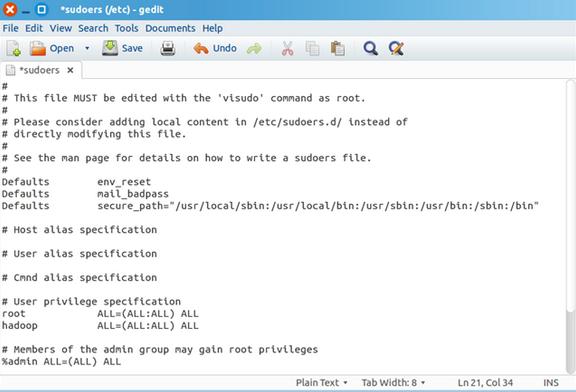The height and width of the screenshot is (392, 576).
Task: Maximize the gedit window
Action: tap(41, 10)
